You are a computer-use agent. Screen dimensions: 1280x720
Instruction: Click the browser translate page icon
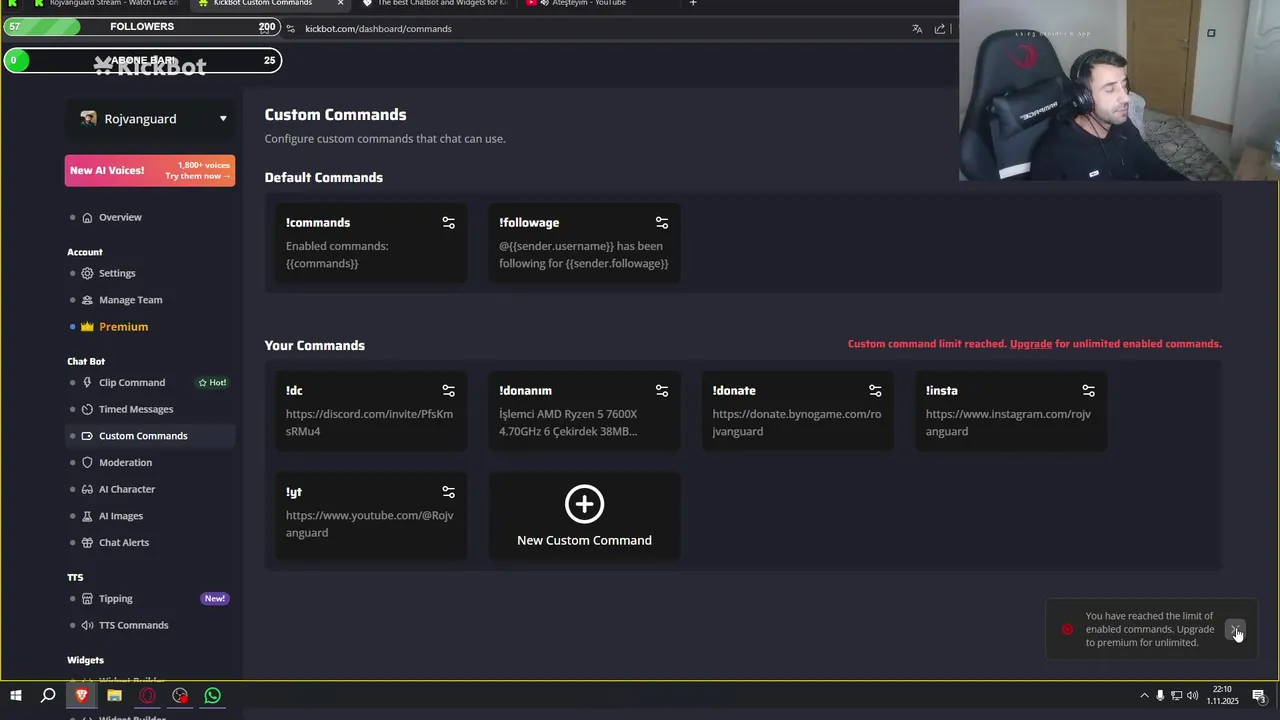(917, 29)
